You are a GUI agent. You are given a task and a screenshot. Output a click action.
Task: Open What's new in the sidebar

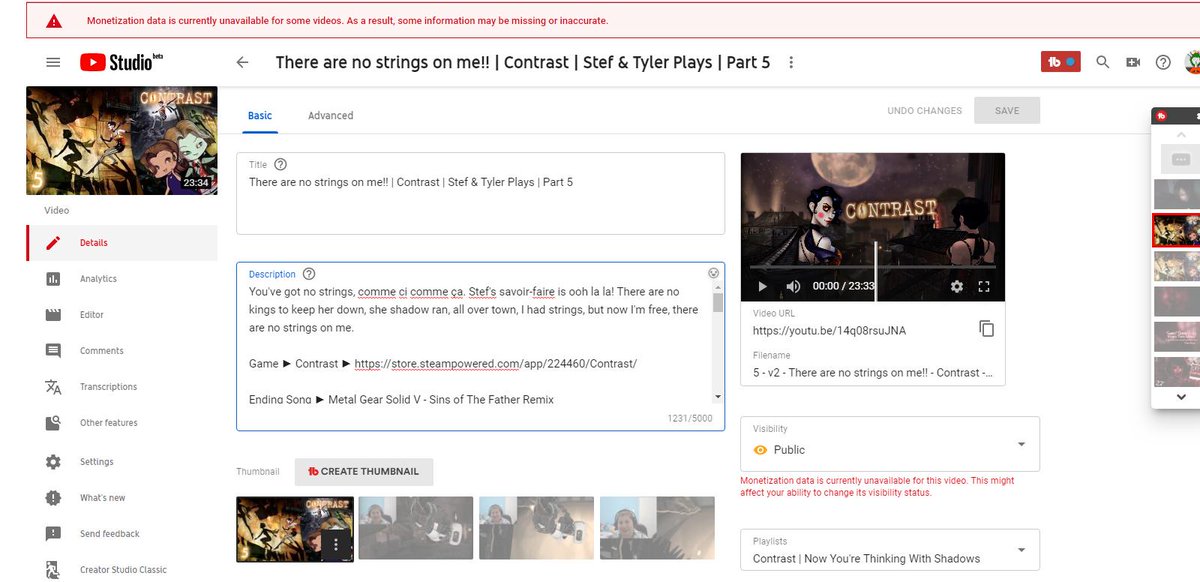click(x=122, y=498)
